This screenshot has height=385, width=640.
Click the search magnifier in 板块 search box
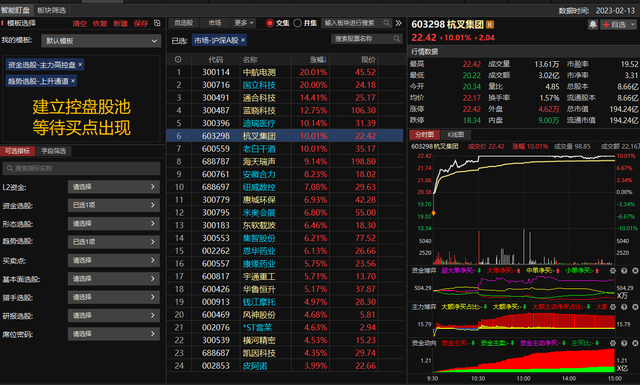point(386,23)
